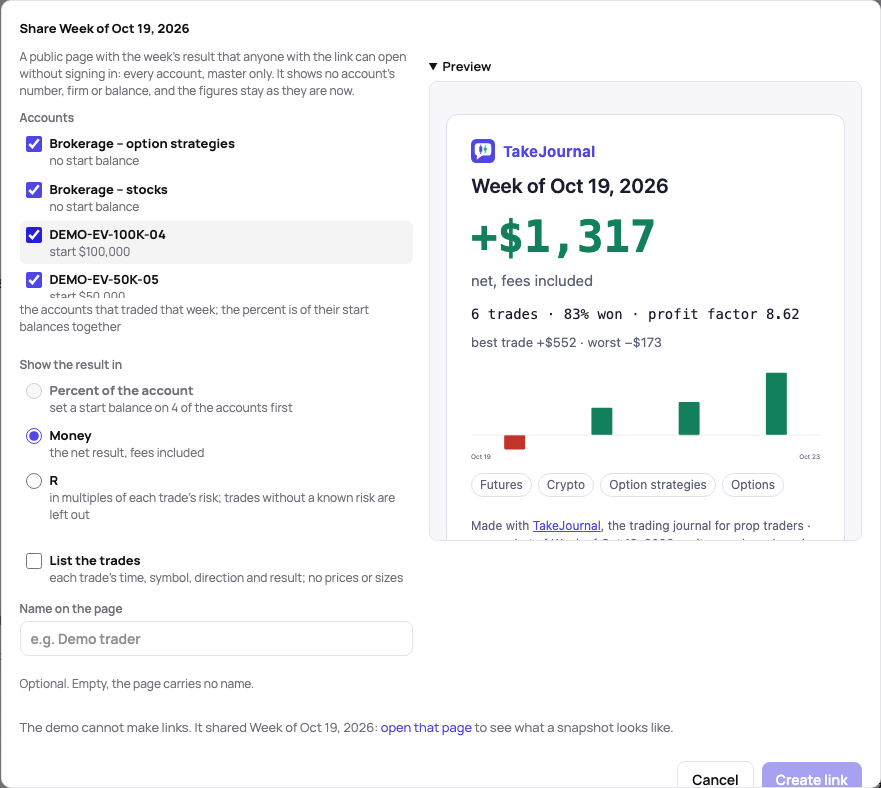Click the Crypto tag in the preview
This screenshot has width=881, height=788.
pyautogui.click(x=566, y=485)
